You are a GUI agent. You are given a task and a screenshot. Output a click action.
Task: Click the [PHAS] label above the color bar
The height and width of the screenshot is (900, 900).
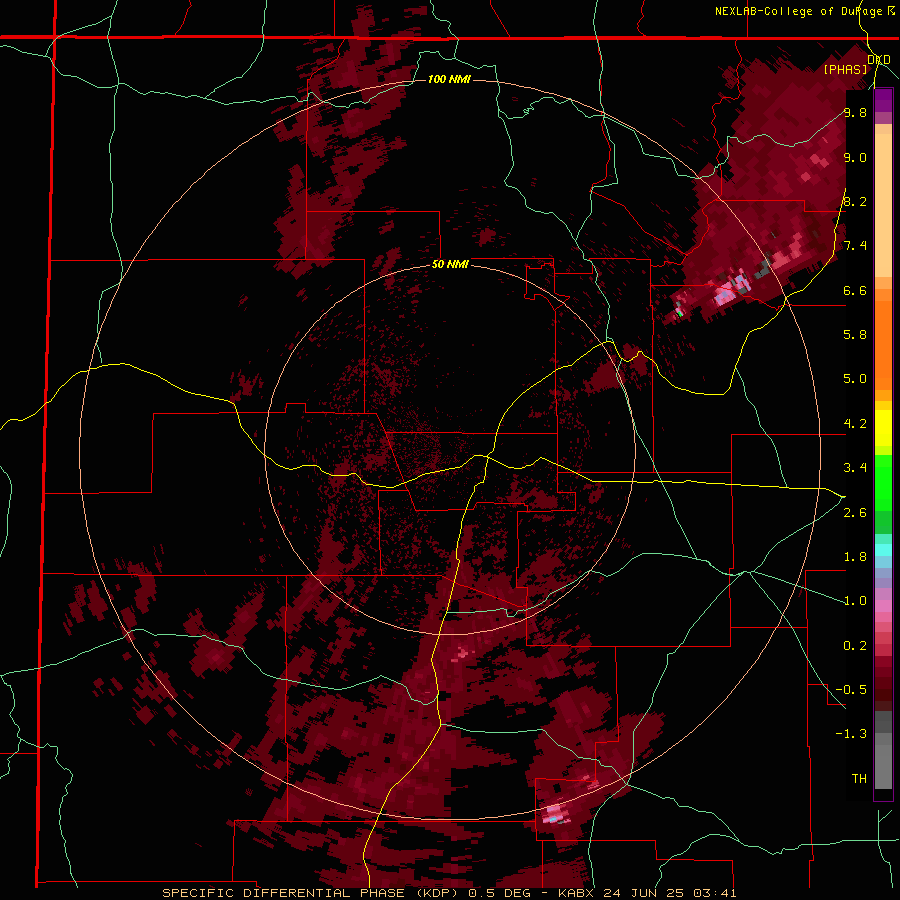845,69
